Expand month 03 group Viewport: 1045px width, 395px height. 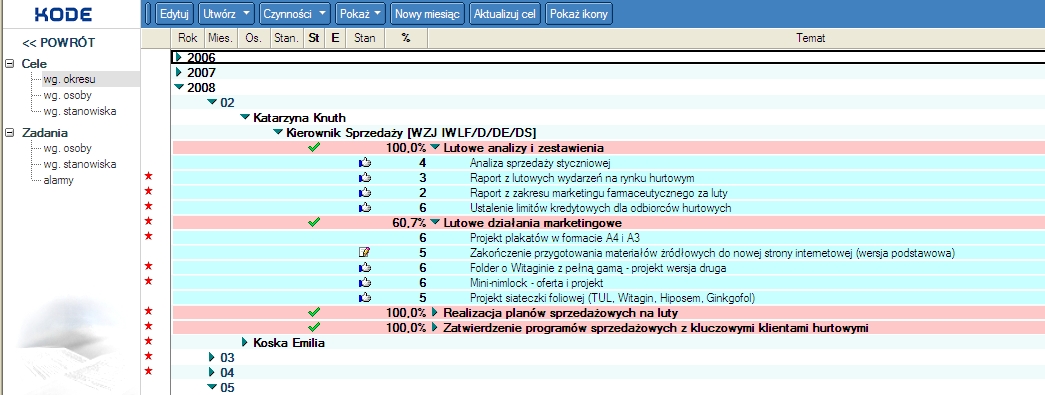tap(212, 358)
